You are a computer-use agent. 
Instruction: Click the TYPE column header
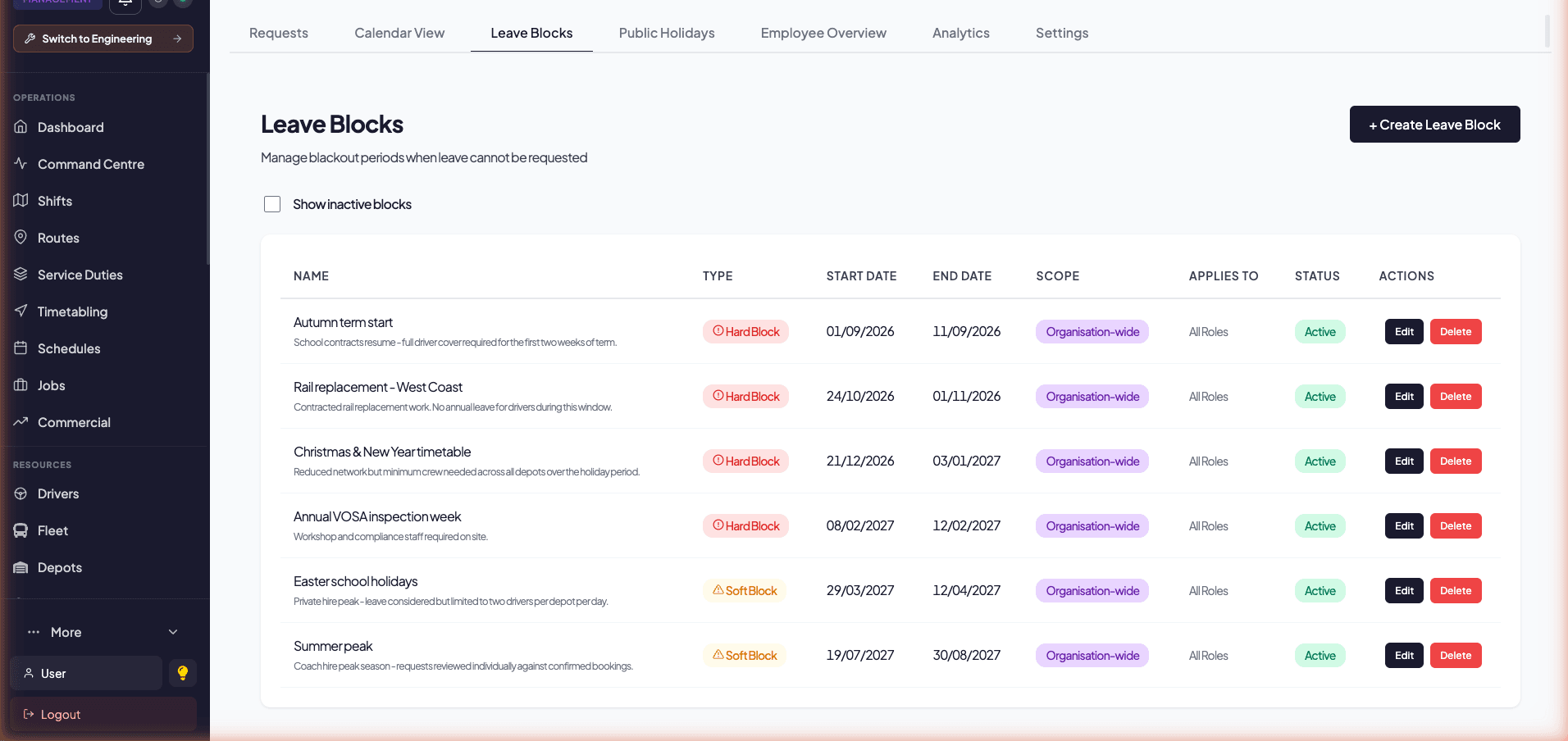pyautogui.click(x=718, y=276)
